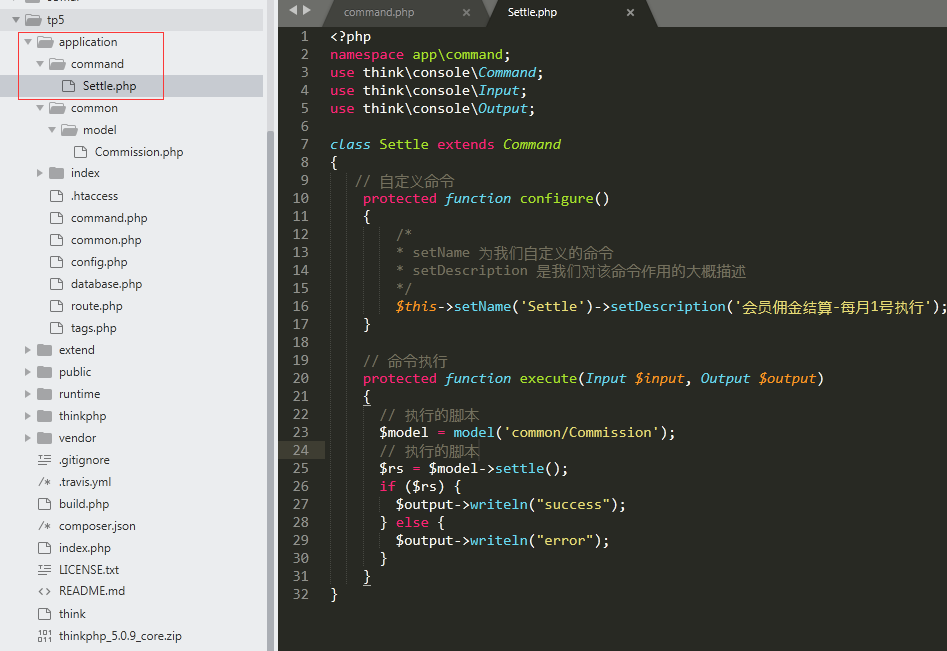Collapse the common folder arrow

[x=40, y=108]
